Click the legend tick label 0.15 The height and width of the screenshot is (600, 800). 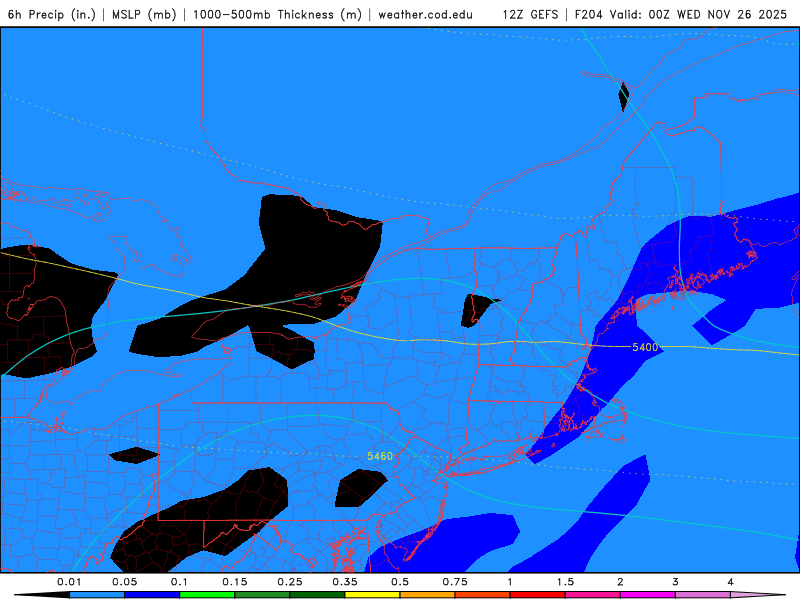tap(235, 582)
